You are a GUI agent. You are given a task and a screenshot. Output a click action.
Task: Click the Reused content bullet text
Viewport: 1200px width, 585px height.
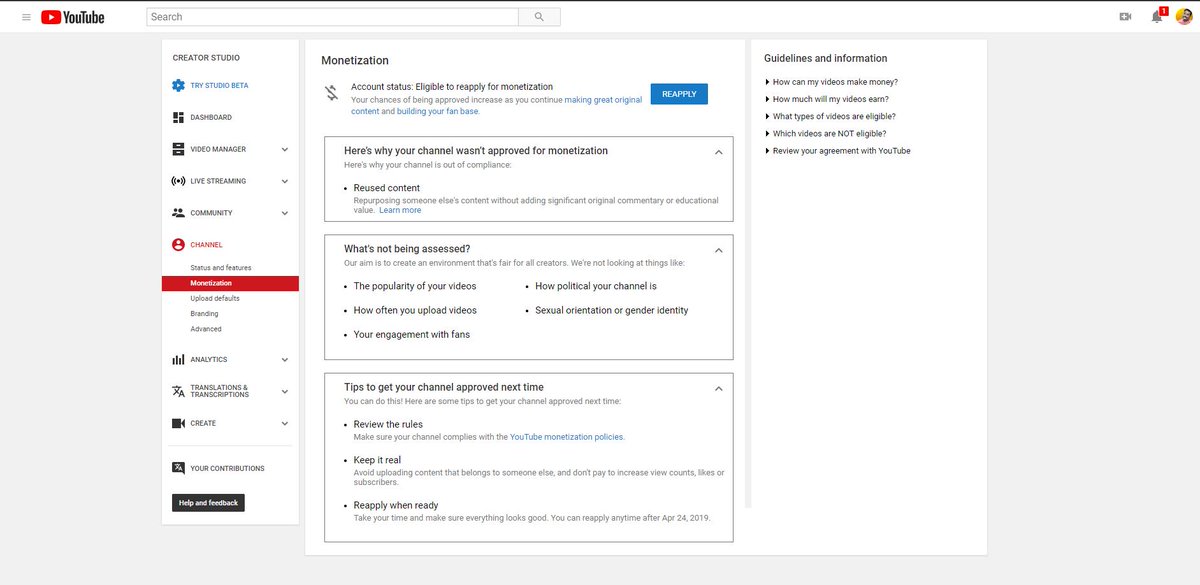pyautogui.click(x=387, y=188)
